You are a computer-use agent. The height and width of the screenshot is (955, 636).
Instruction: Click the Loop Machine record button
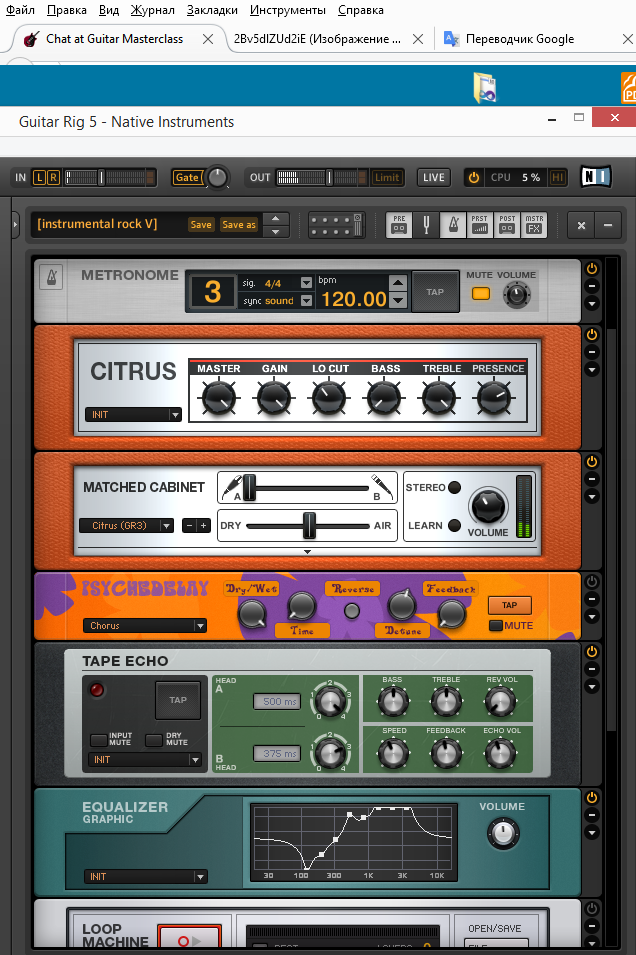pos(189,938)
